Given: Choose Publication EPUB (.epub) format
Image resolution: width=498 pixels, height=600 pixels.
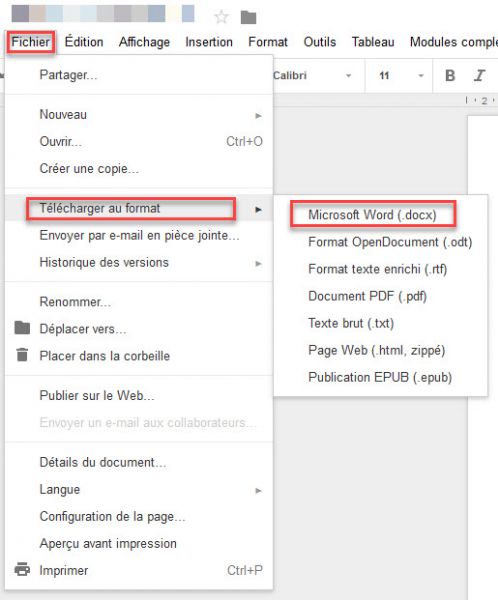Looking at the screenshot, I should (380, 377).
